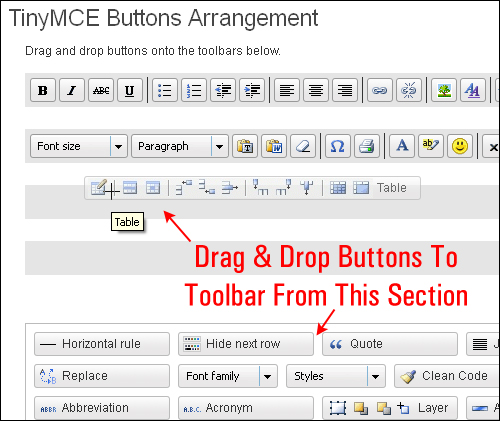Click the Outdent button
500x421 pixels.
223,90
